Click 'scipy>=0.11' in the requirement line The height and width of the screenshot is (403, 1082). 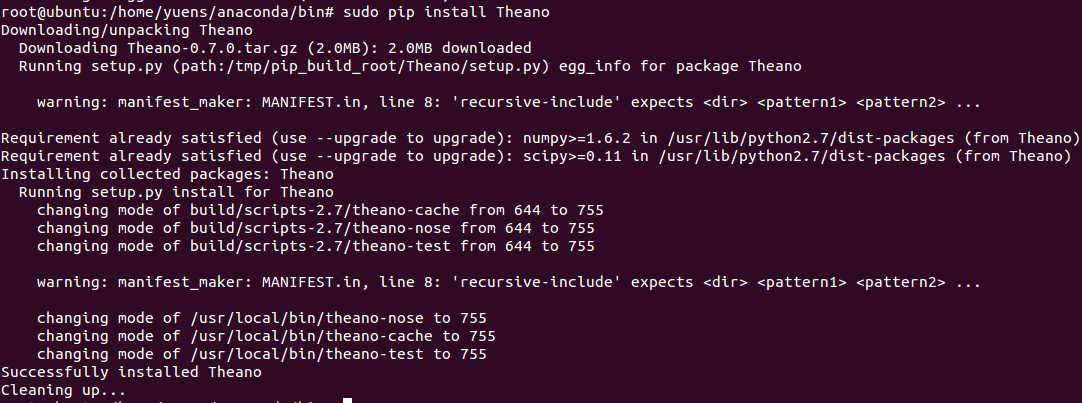coord(572,156)
